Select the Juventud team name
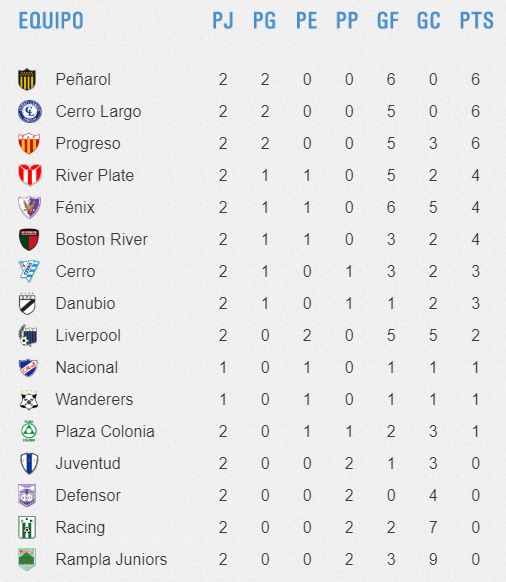 pos(88,464)
